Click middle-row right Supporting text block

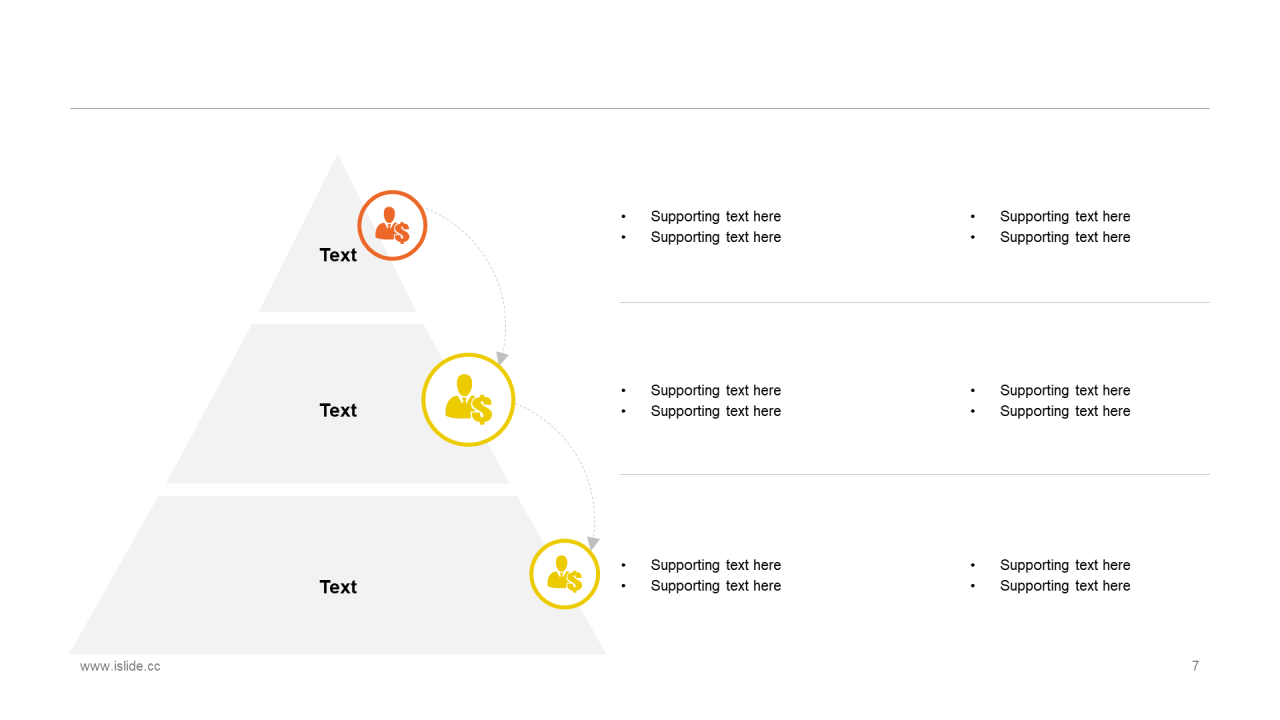pos(1051,401)
